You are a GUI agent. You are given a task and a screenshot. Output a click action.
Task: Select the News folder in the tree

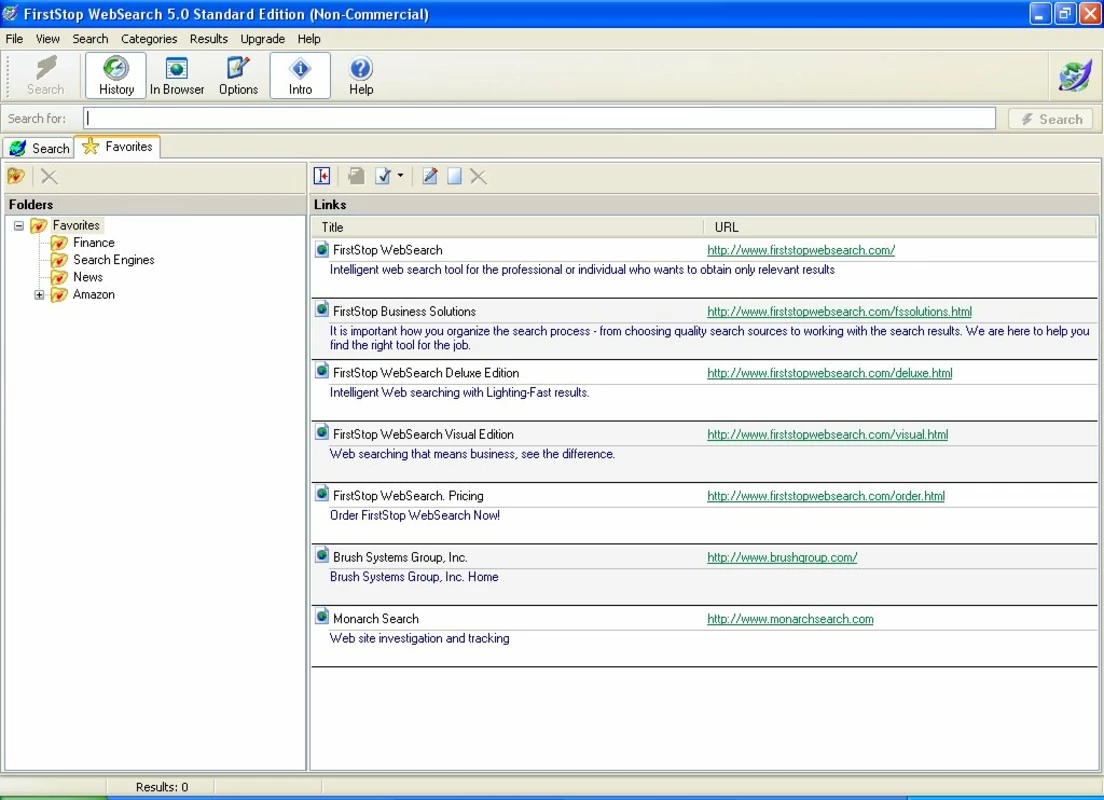point(88,277)
